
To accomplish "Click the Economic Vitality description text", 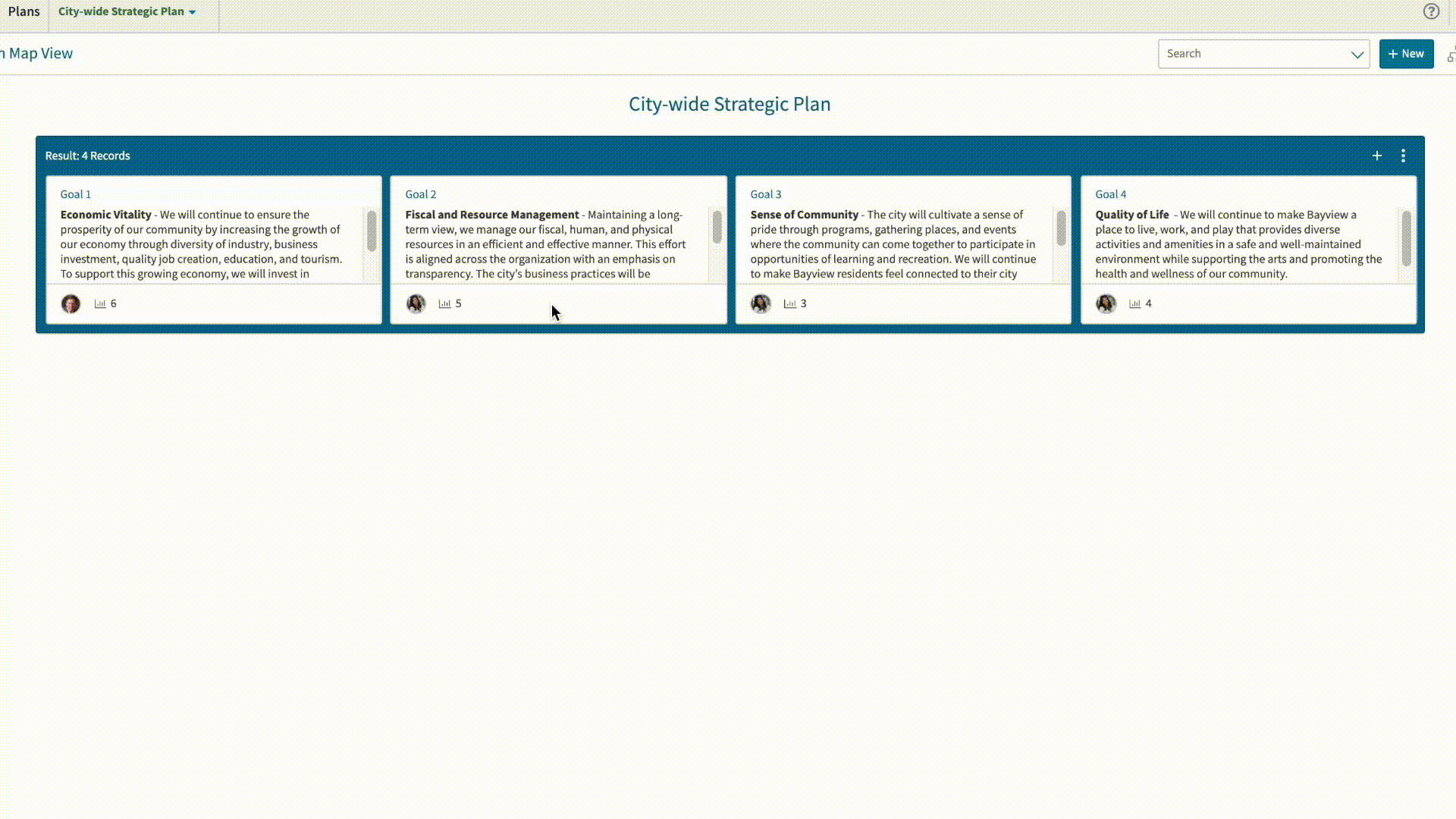I will (201, 244).
